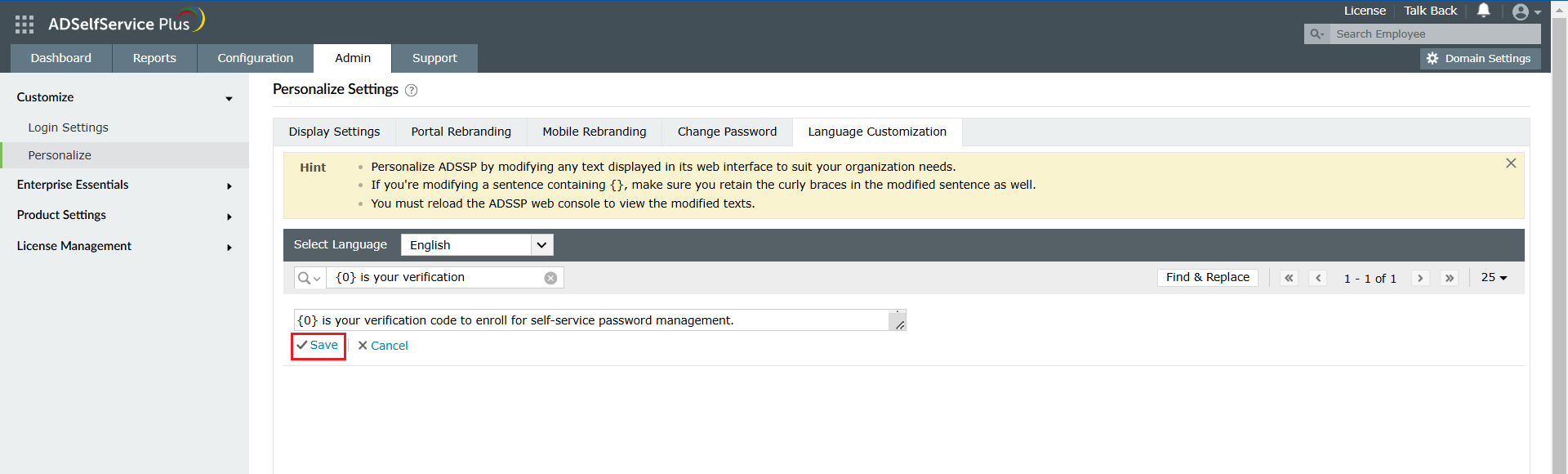Click the Find & Replace button
Screen dimensions: 1568x474
pyautogui.click(x=1207, y=278)
